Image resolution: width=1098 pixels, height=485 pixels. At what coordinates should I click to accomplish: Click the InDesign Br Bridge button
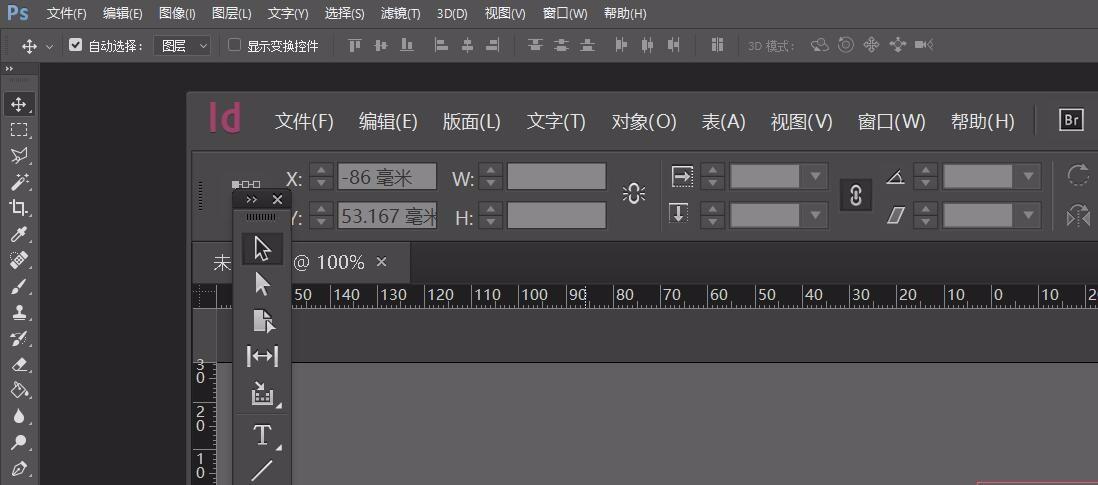click(1071, 120)
